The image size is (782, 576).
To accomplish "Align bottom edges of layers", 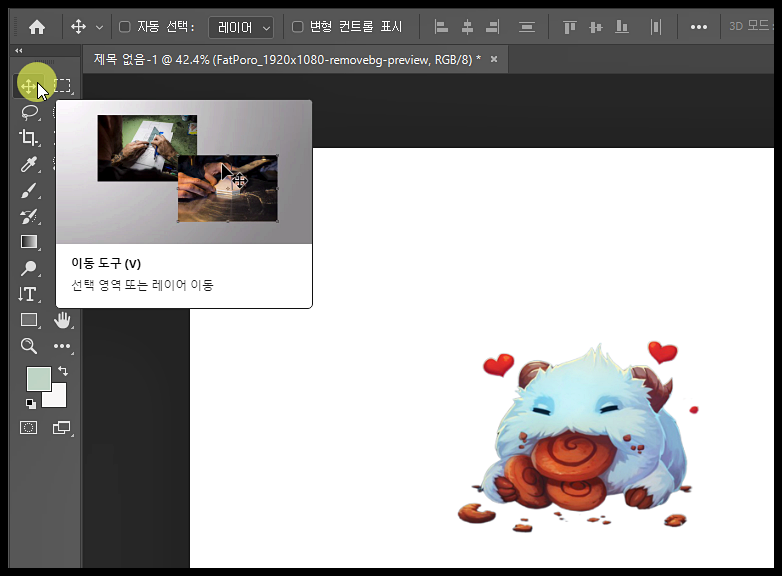I will click(x=621, y=27).
